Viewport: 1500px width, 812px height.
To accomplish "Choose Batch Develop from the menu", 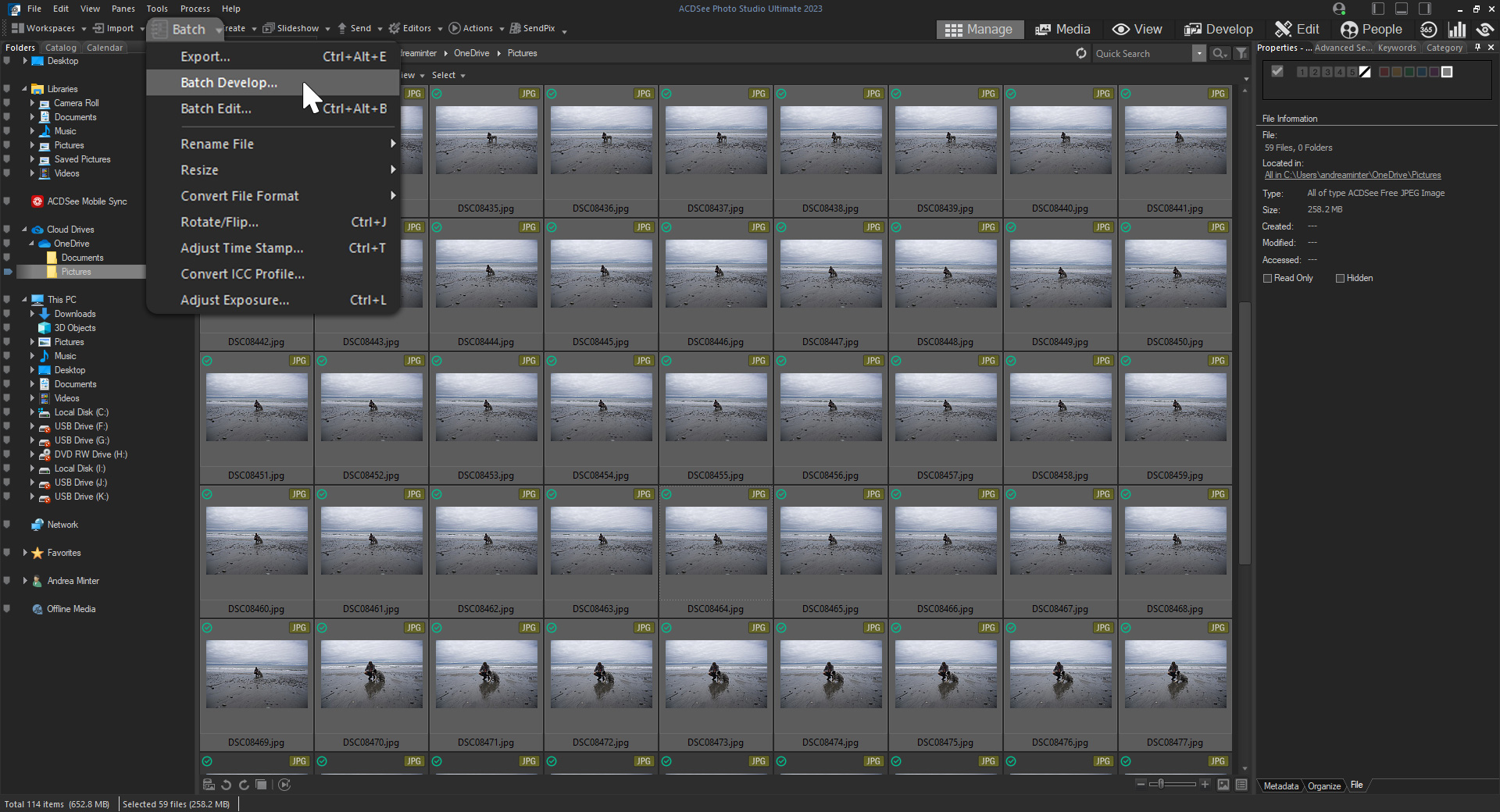I will [229, 83].
